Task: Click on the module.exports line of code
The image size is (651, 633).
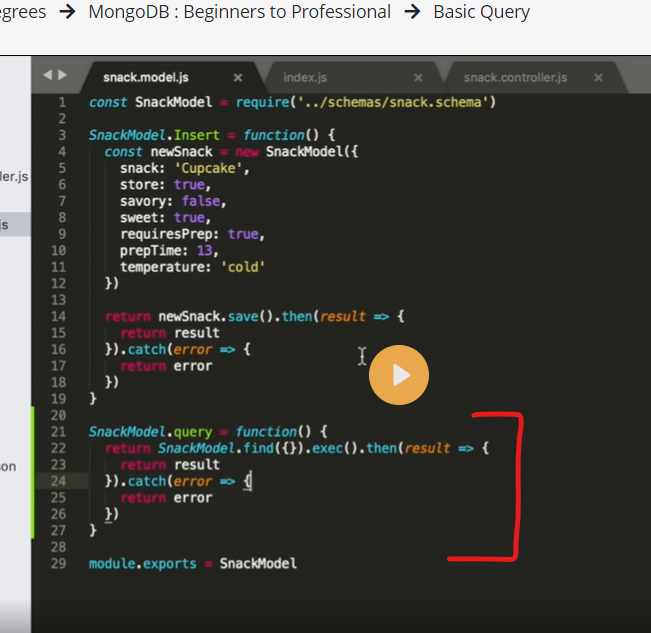Action: pos(192,563)
